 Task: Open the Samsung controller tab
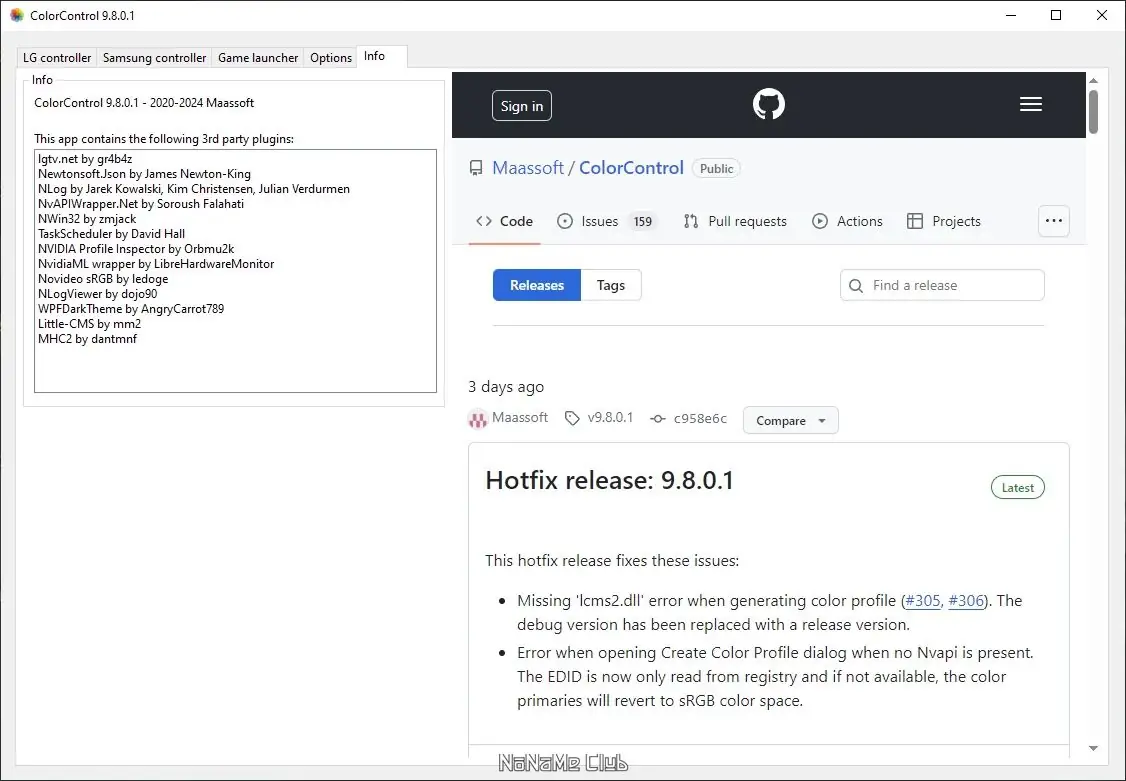(x=154, y=58)
